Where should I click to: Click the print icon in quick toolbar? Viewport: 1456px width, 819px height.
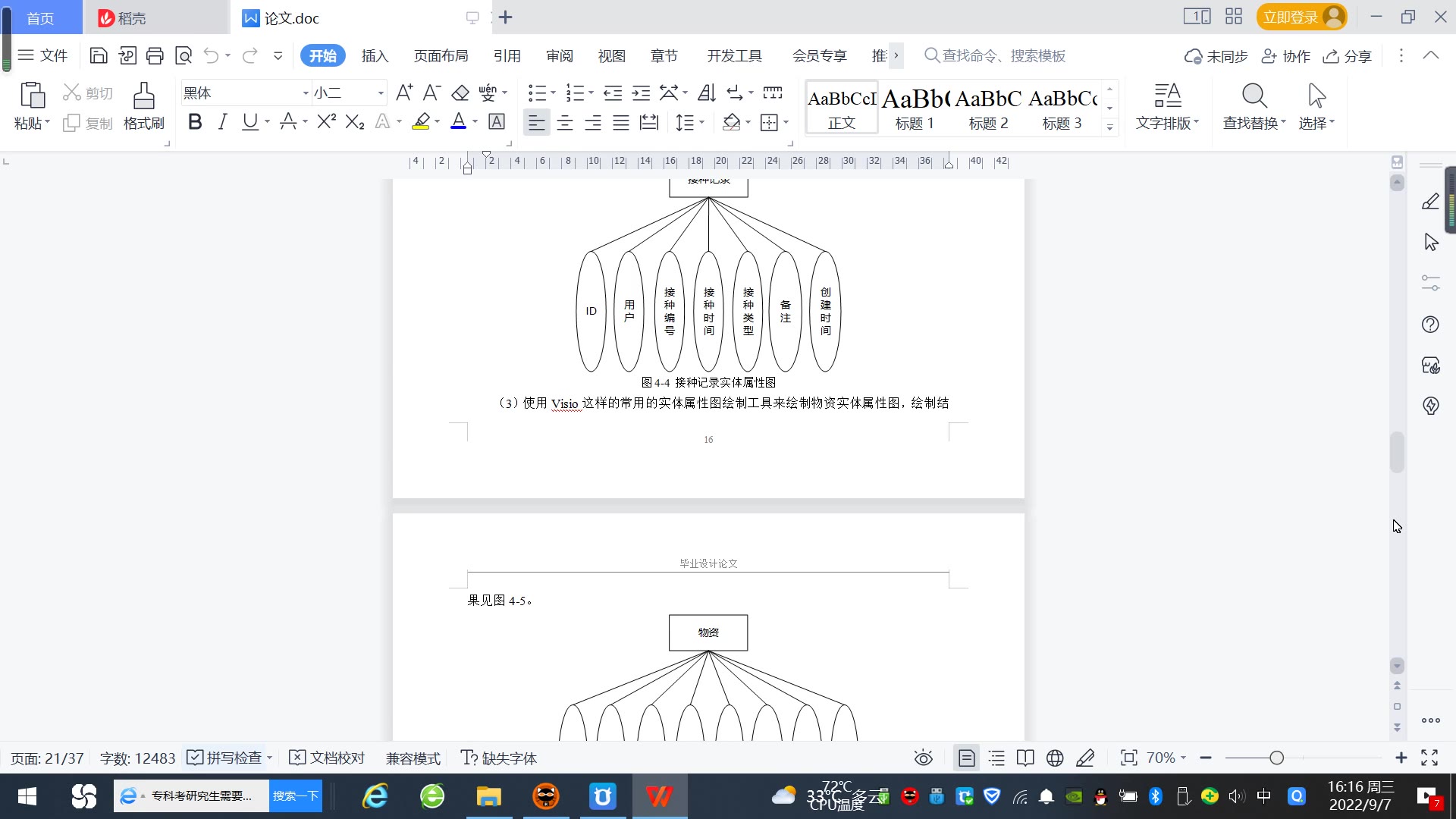[x=155, y=55]
